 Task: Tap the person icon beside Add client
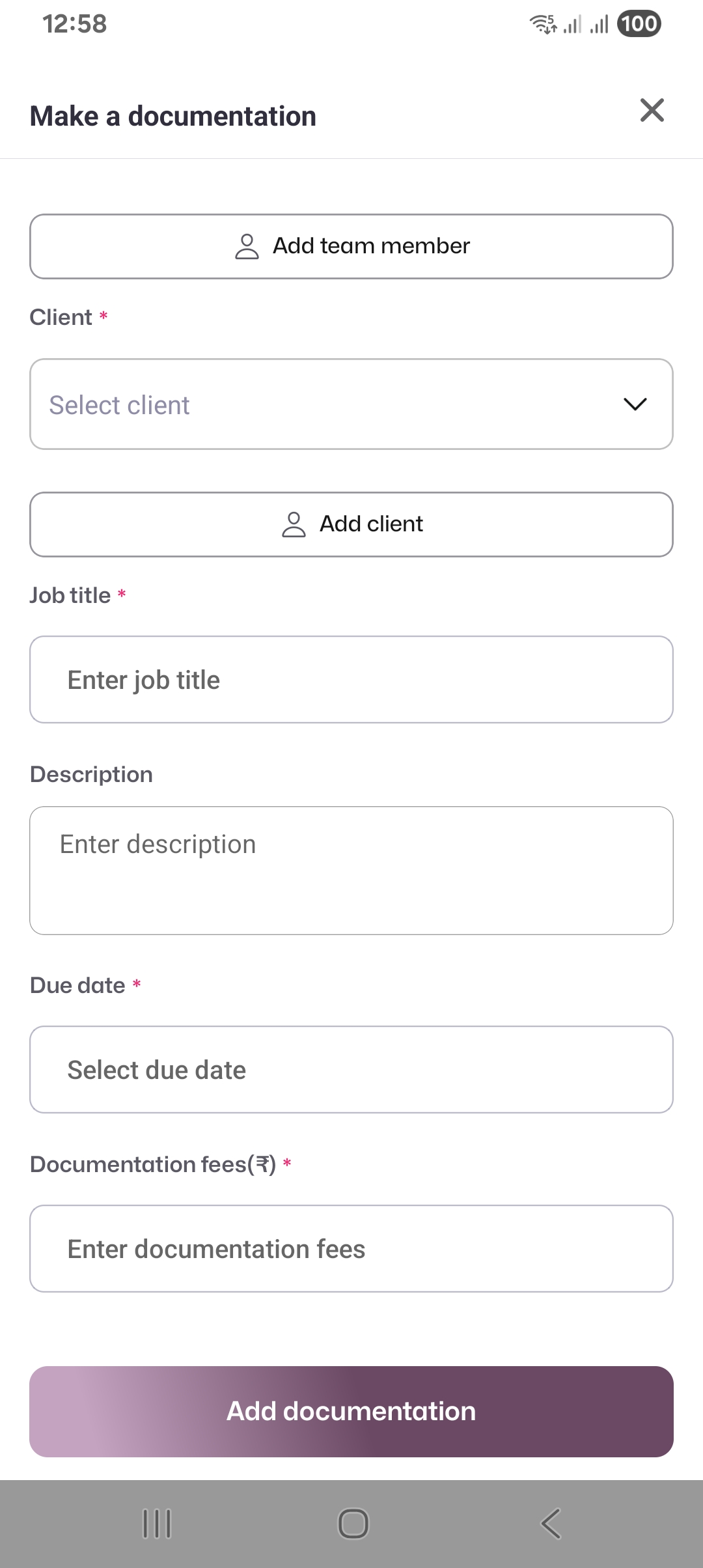(x=294, y=524)
